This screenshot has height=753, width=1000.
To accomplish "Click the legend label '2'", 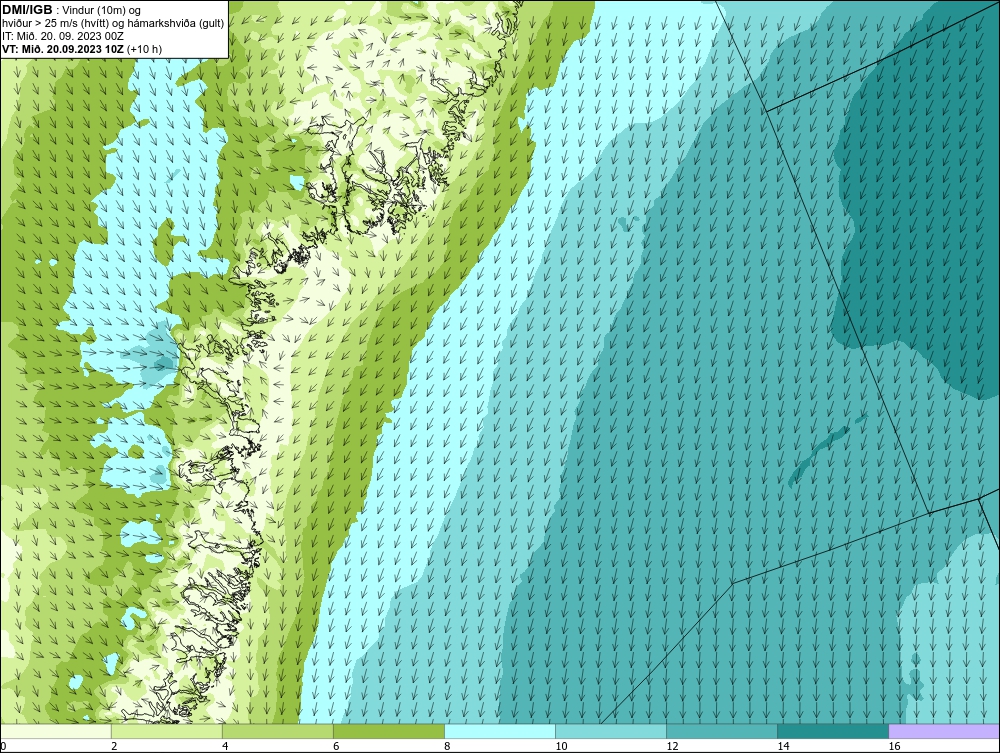I will click(114, 746).
